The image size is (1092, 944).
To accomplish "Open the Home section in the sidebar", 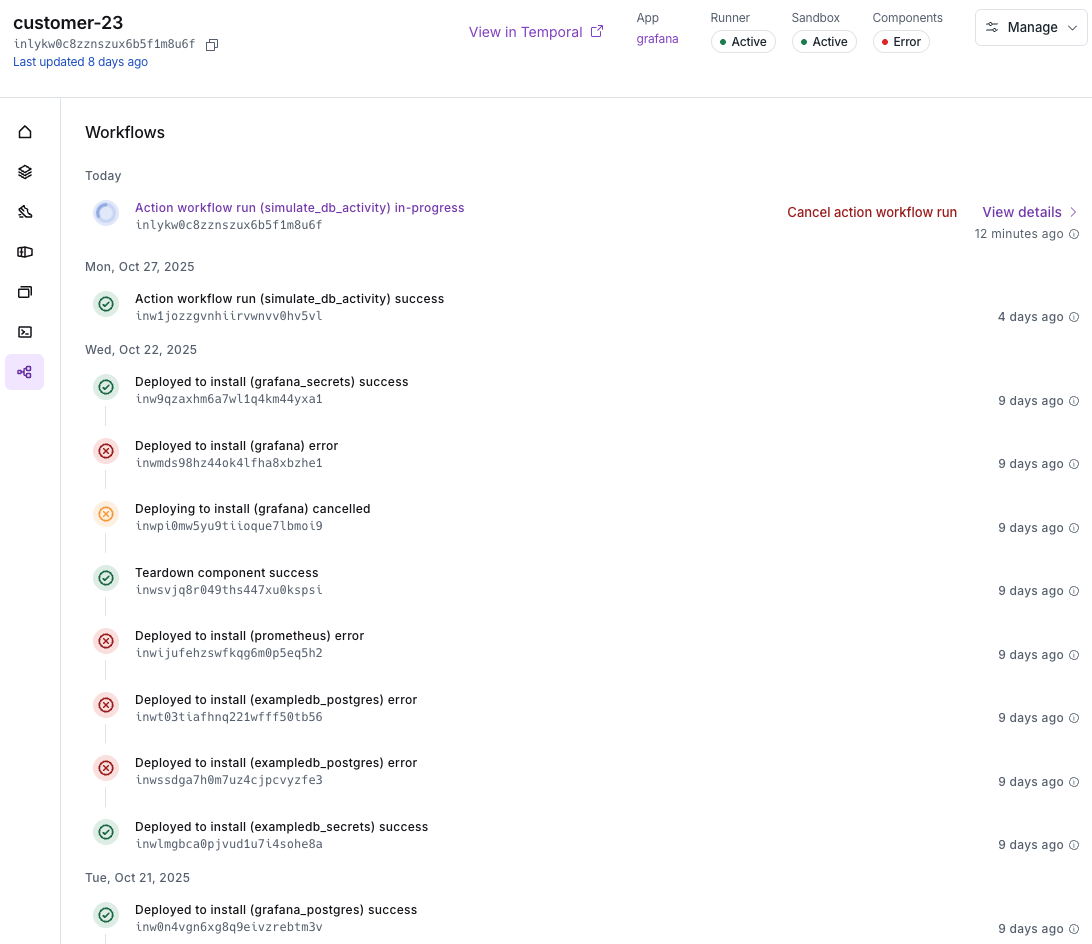I will point(24,131).
